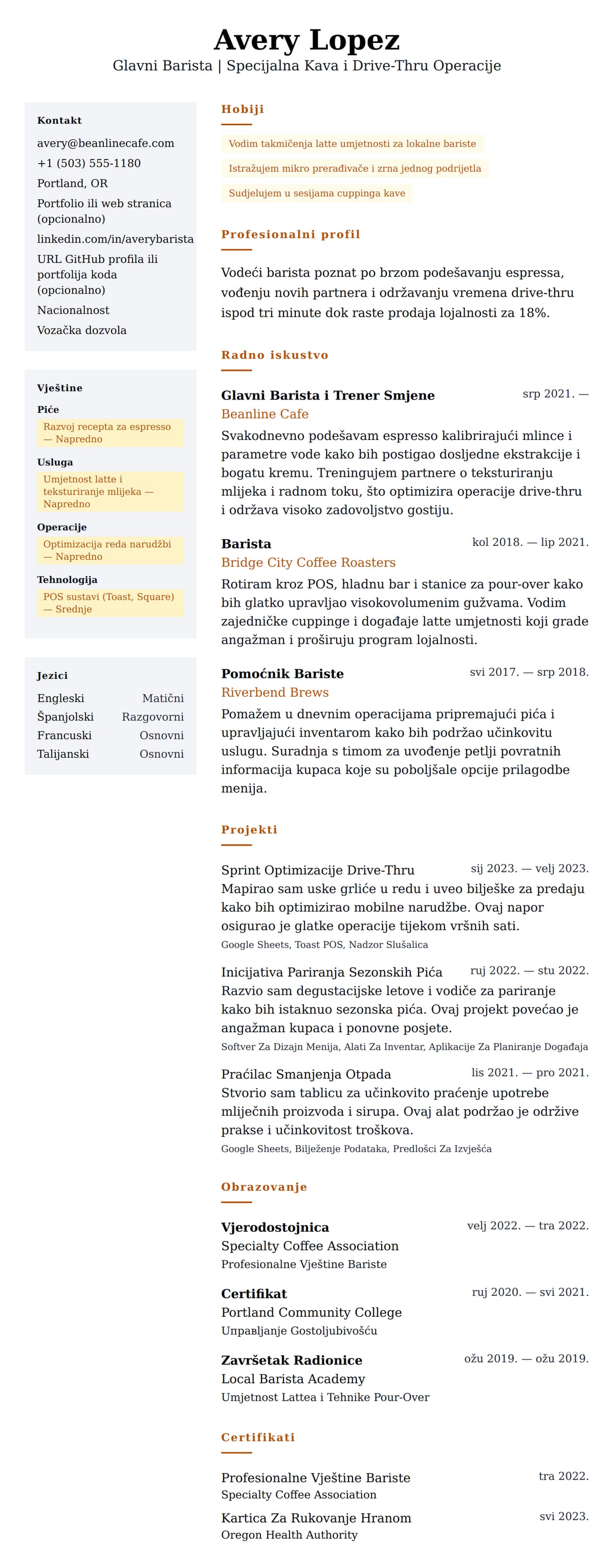
Task: Click the Projekti section heading
Action: pos(249,830)
